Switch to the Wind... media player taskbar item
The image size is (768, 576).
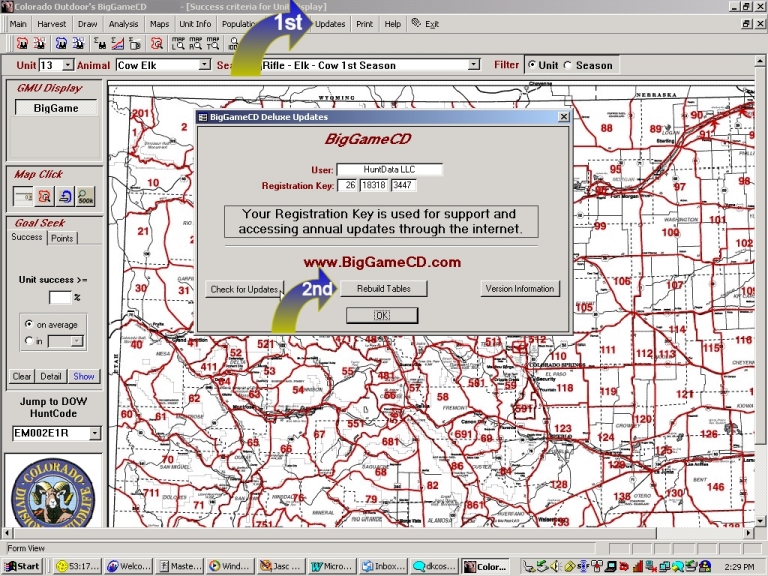tap(230, 566)
